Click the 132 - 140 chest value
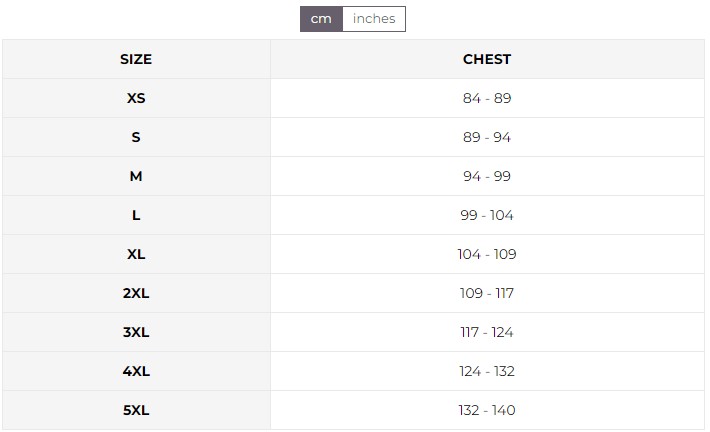The height and width of the screenshot is (432, 710). (487, 410)
